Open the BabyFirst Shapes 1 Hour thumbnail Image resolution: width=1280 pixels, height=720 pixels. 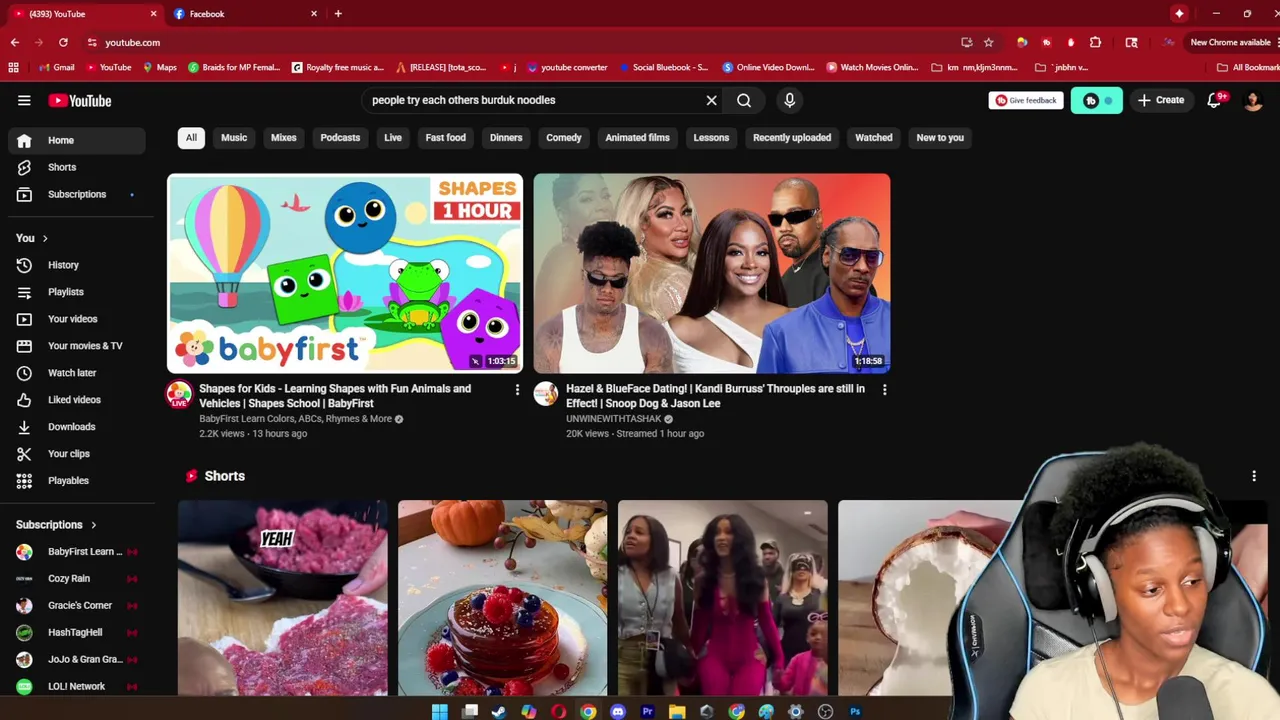345,273
